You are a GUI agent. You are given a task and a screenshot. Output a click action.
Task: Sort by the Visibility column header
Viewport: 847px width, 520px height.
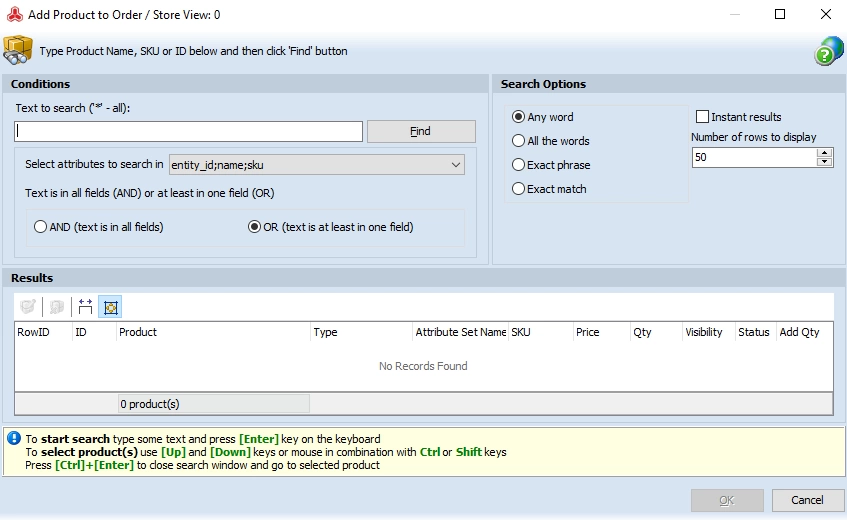(709, 332)
